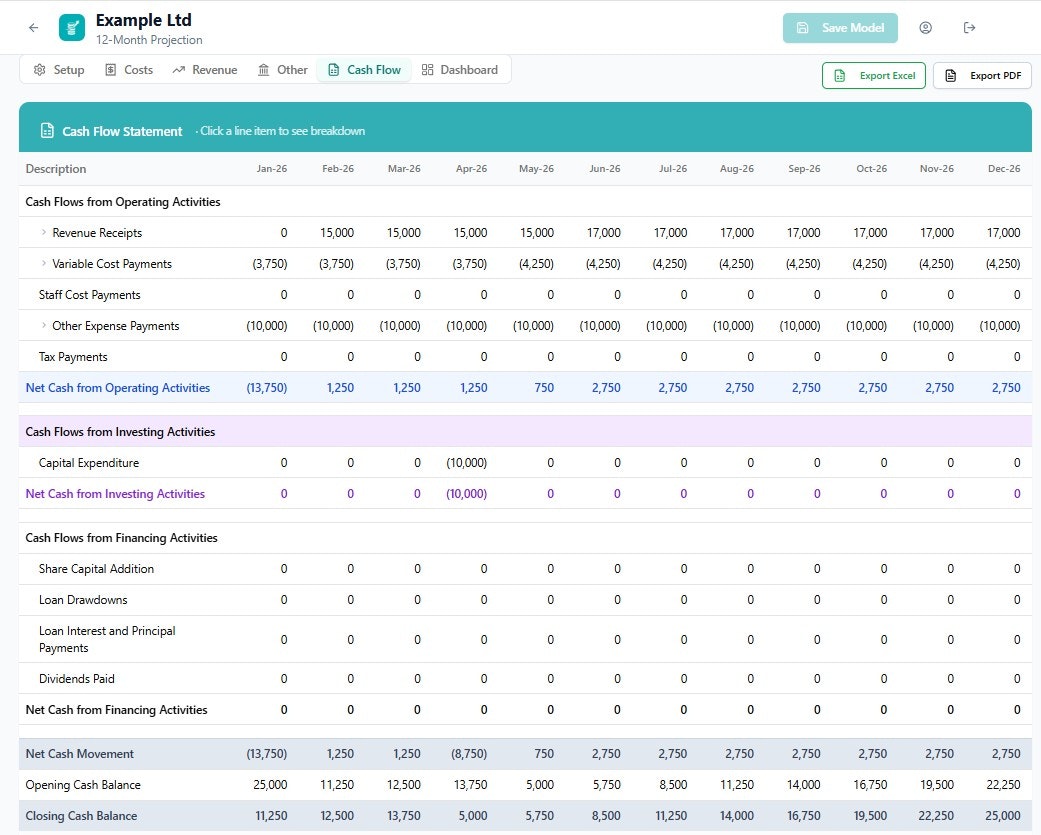Export the statement to Excel

click(874, 76)
